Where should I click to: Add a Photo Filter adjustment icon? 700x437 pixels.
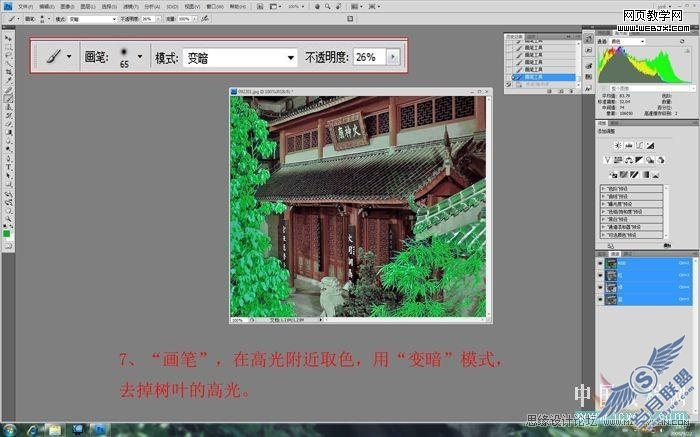tap(650, 160)
